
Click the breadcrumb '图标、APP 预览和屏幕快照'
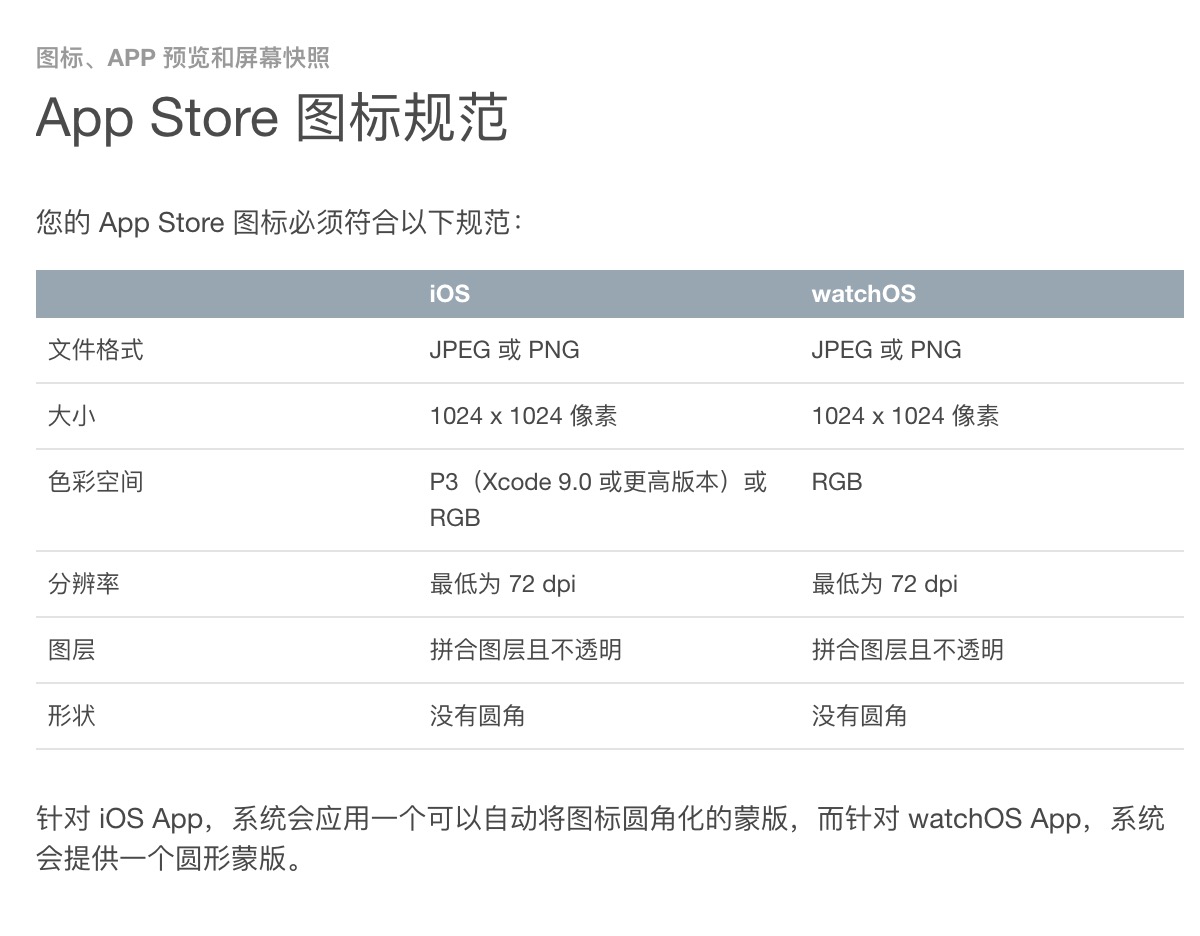[183, 58]
